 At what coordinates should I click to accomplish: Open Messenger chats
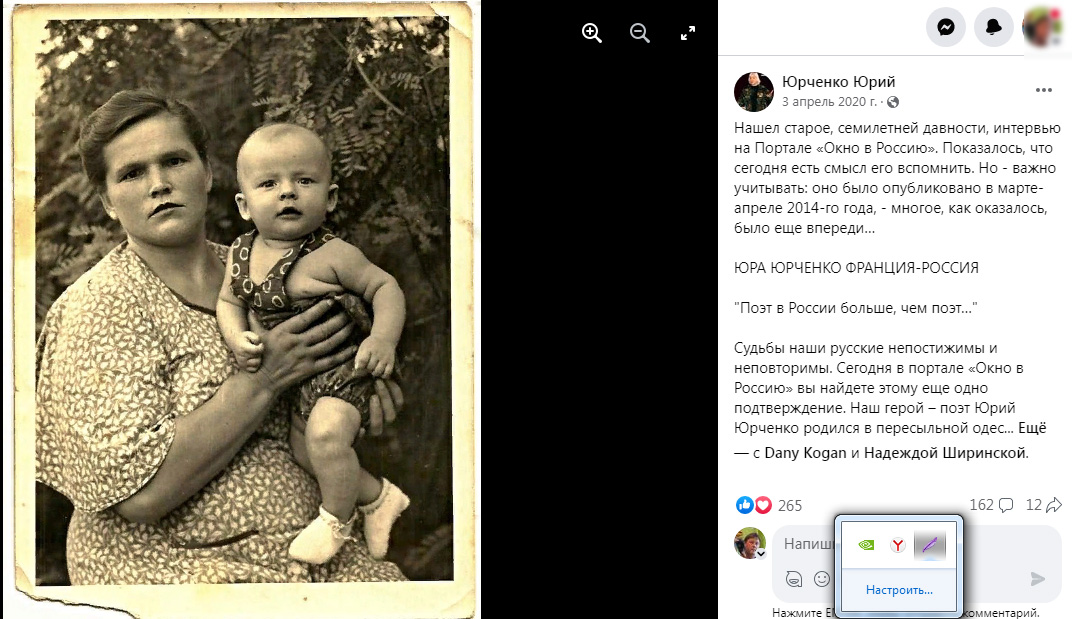coord(946,27)
